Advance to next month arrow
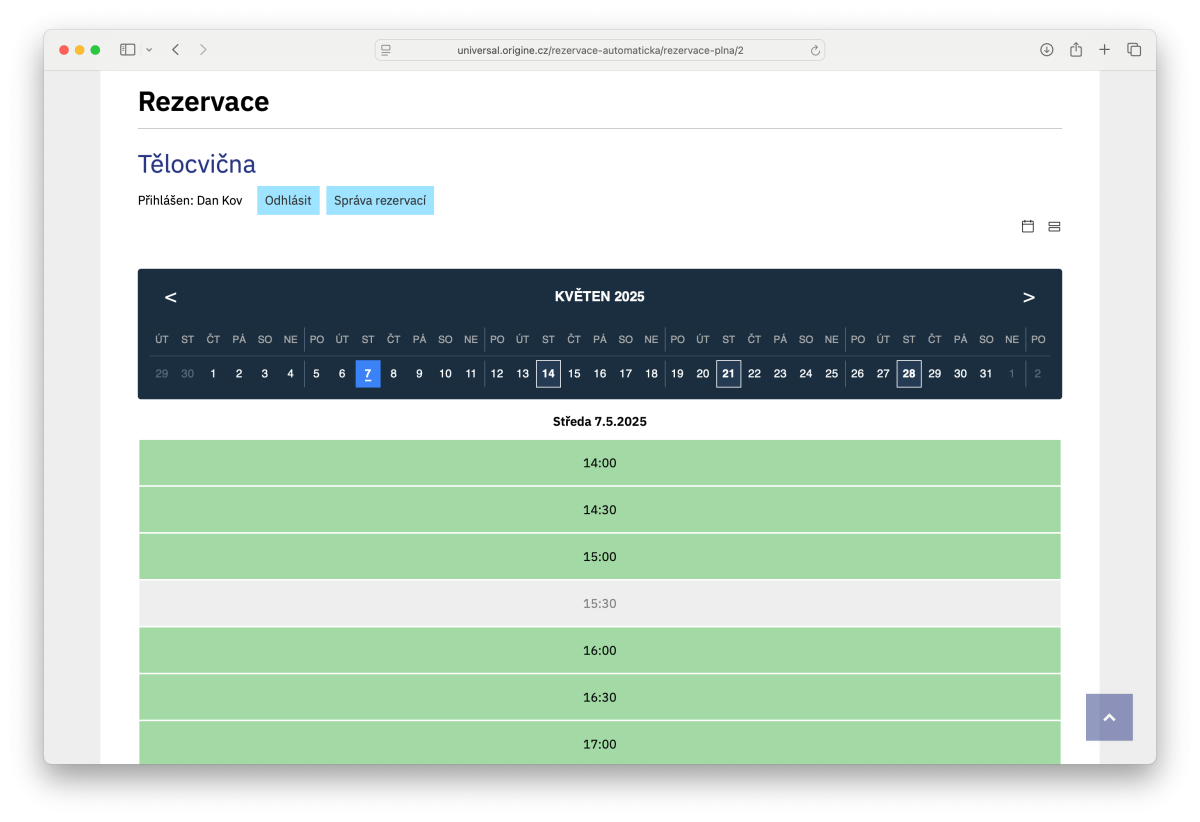 [1028, 297]
